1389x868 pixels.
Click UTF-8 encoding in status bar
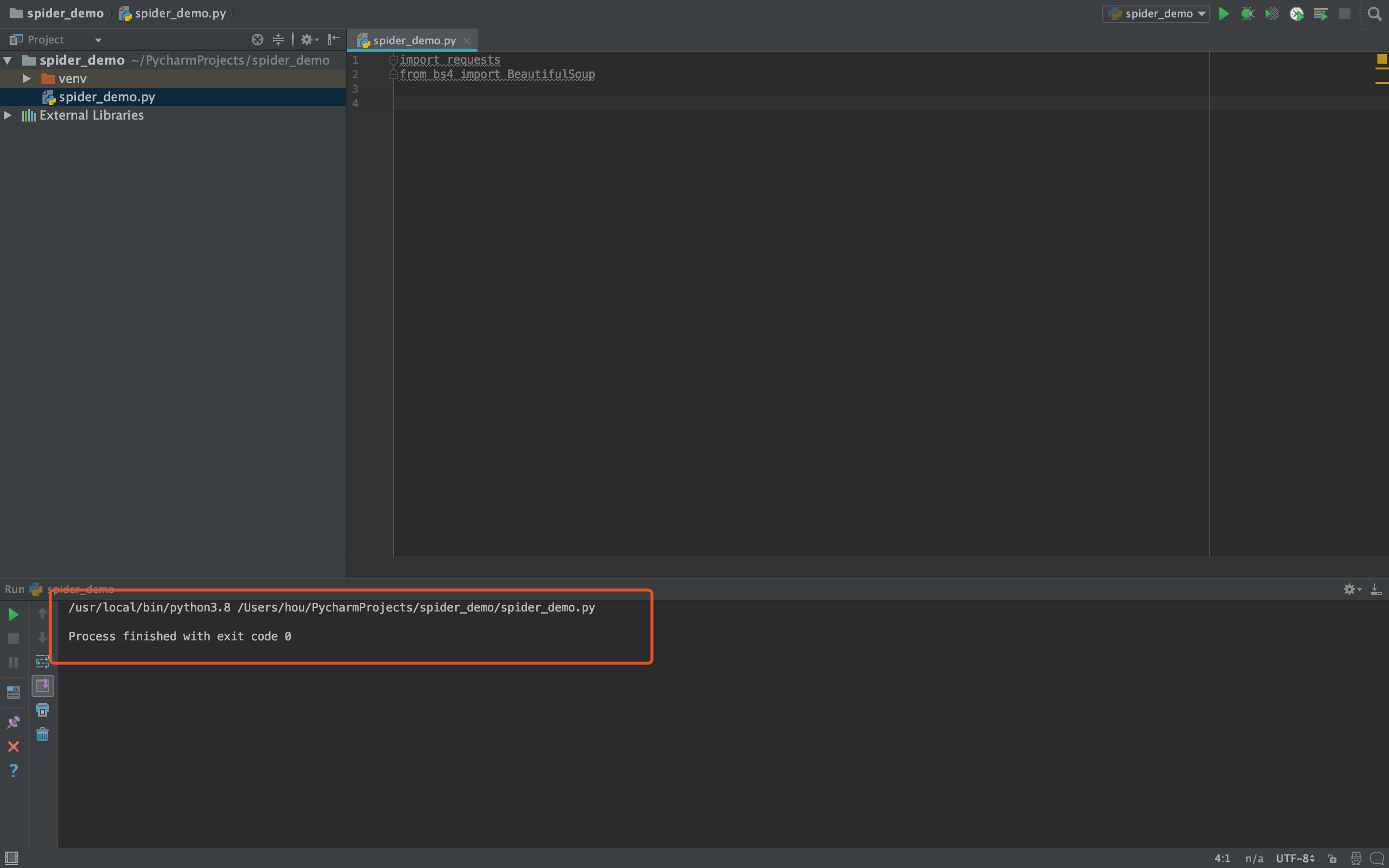pos(1294,858)
